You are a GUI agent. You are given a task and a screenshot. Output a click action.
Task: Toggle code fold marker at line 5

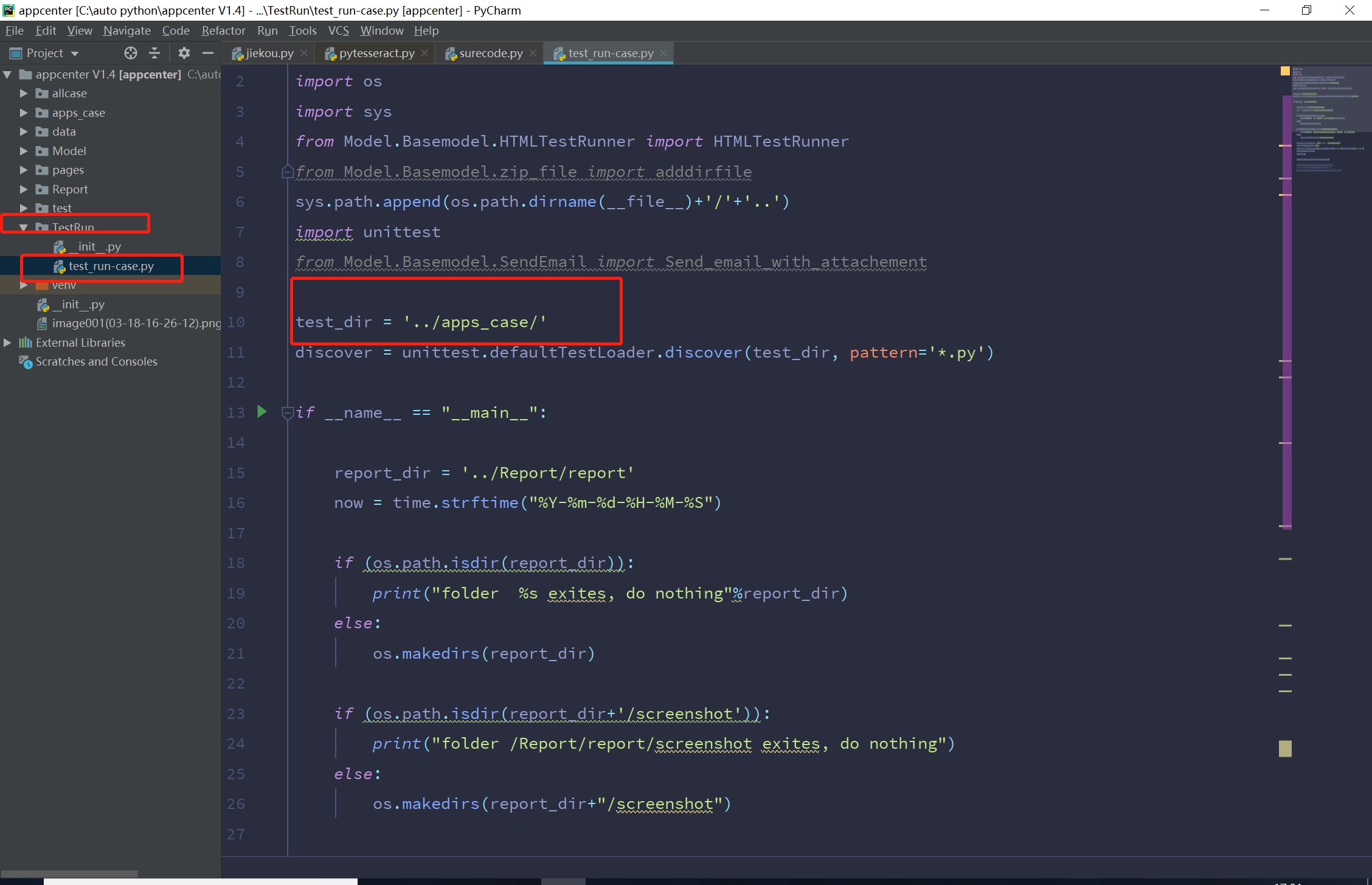coord(288,172)
